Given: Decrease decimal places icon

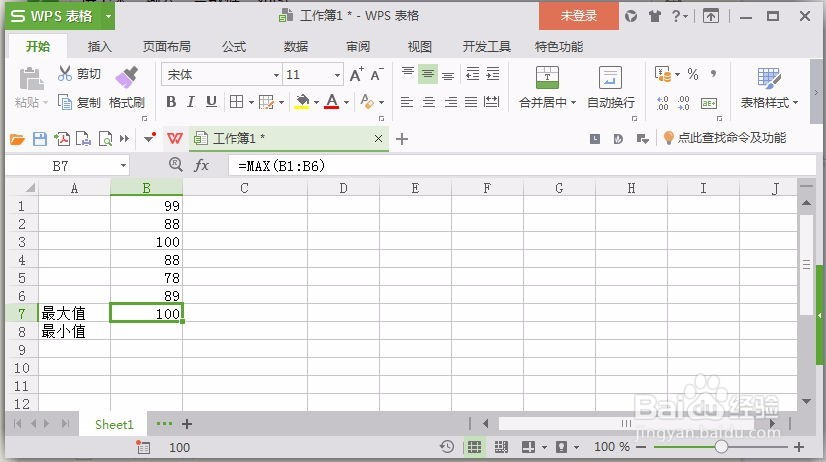Looking at the screenshot, I should click(683, 103).
